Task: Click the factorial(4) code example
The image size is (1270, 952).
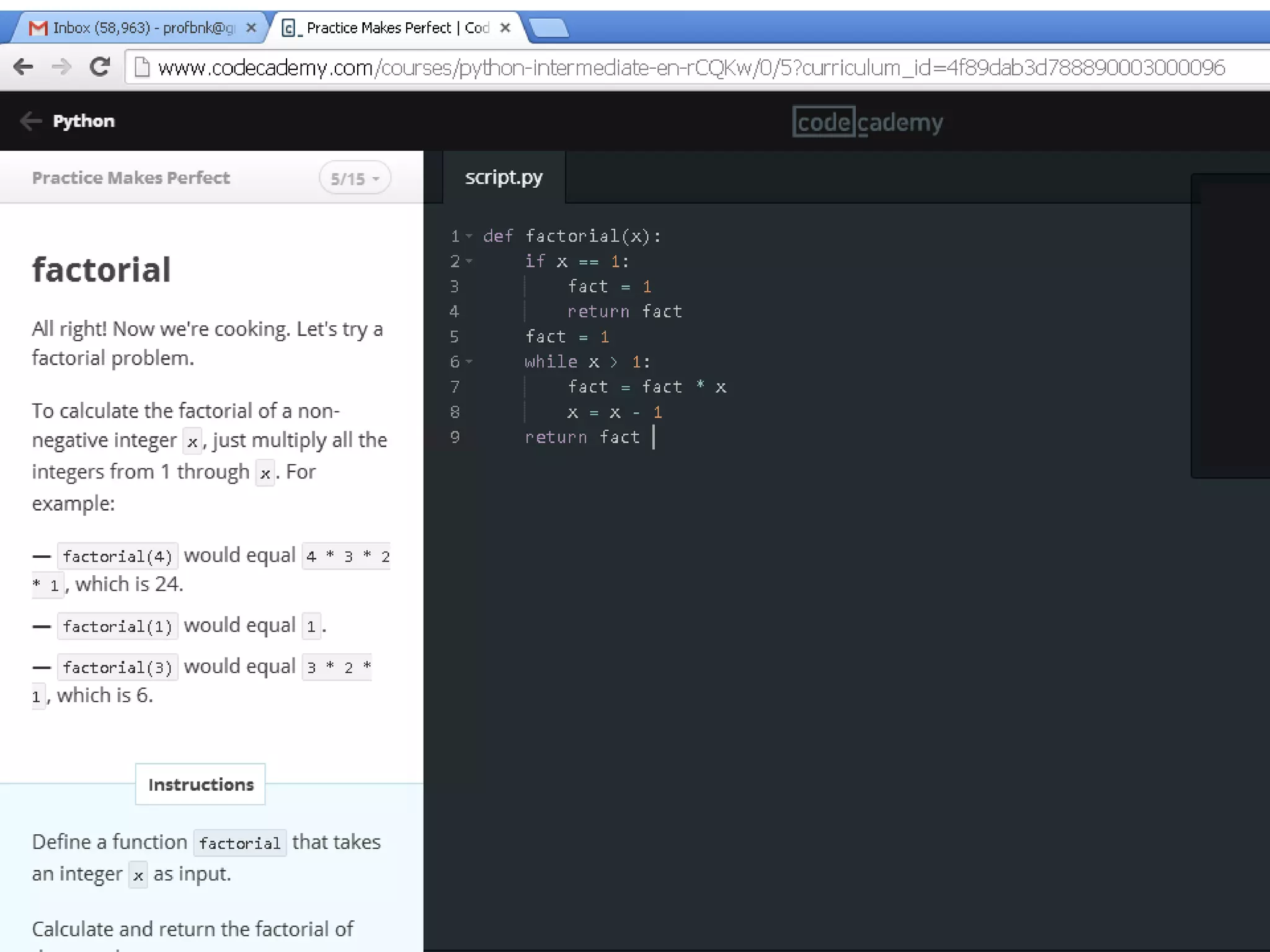Action: click(118, 556)
